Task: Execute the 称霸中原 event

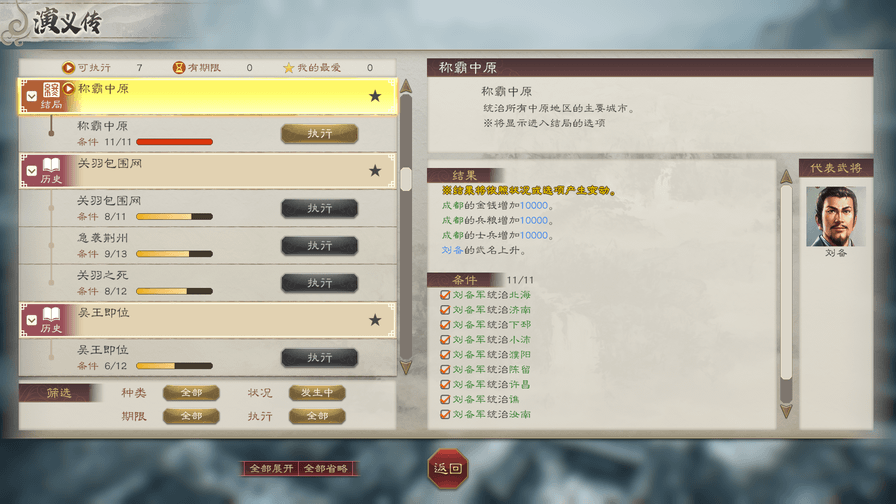Action: 319,134
